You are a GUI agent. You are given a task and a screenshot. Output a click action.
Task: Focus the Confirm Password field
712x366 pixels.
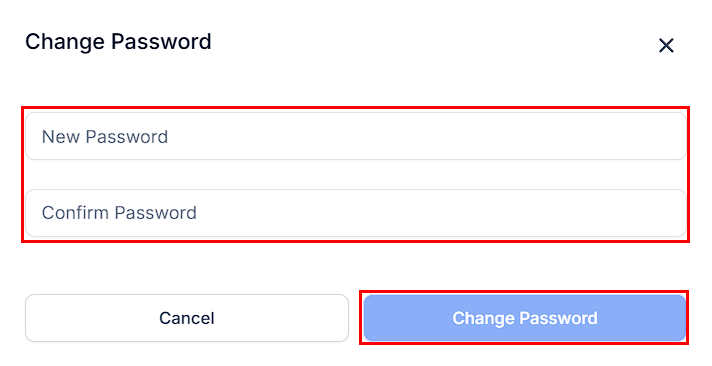[x=356, y=213]
